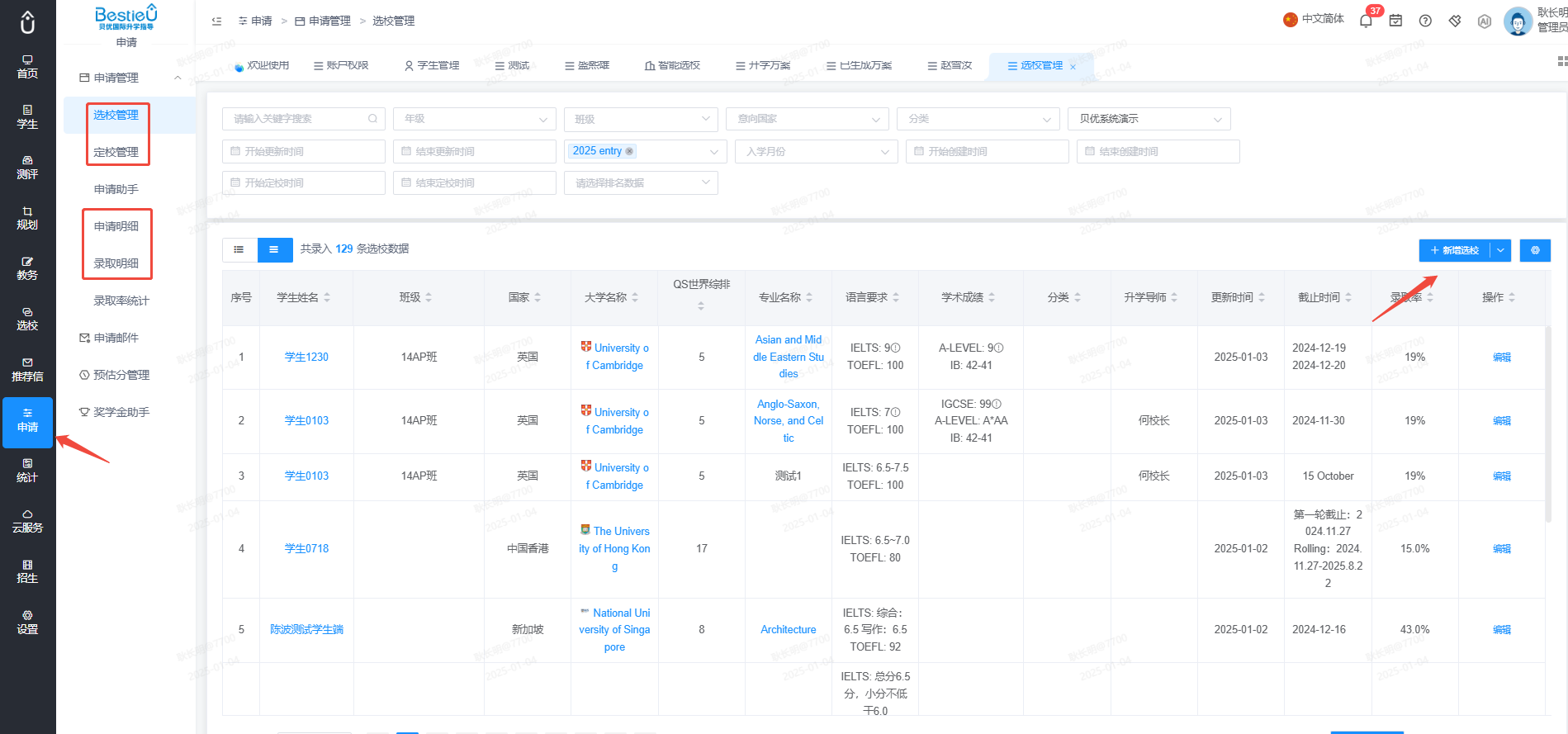The image size is (1568, 734).
Task: Select the active blue row view toggle
Action: (274, 249)
